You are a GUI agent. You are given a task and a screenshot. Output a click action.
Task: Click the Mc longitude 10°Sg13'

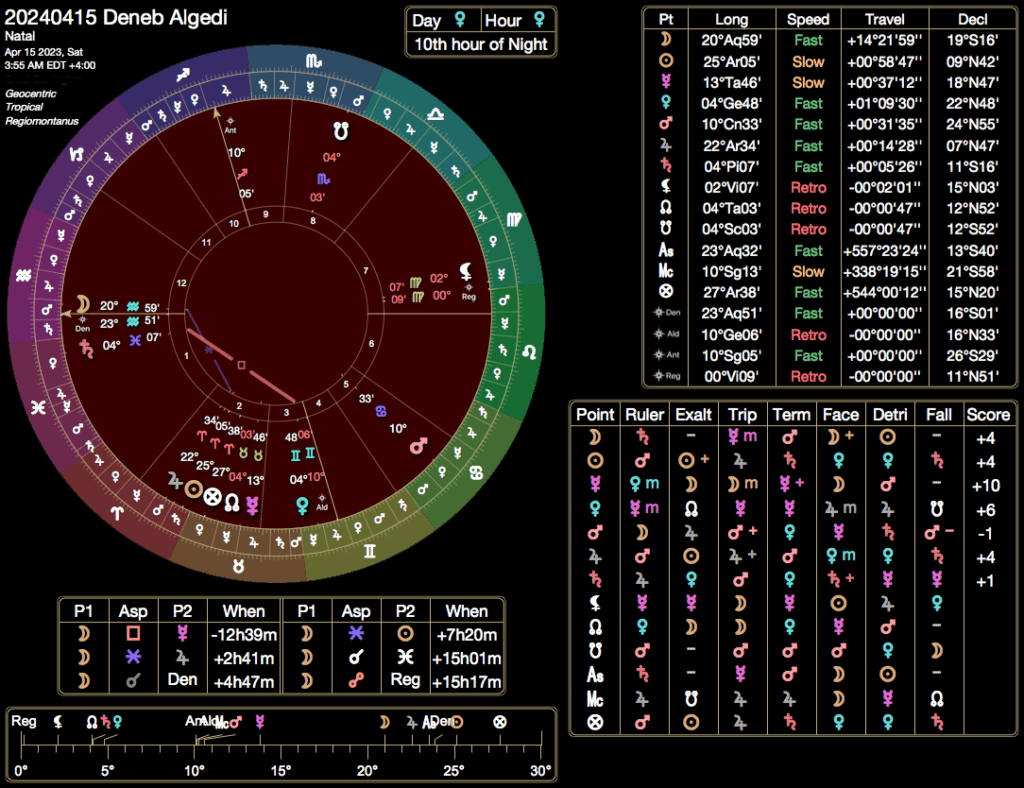731,271
